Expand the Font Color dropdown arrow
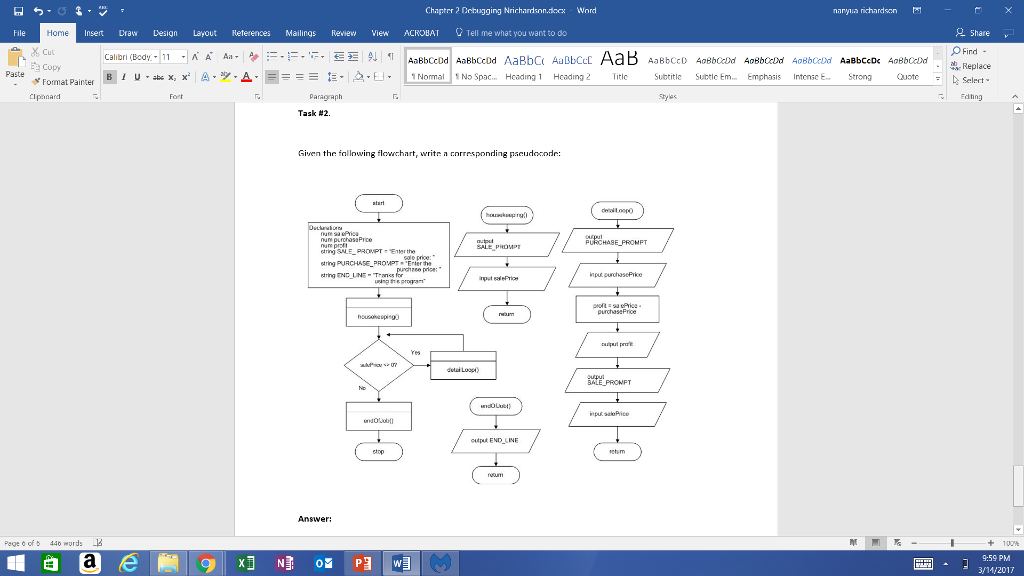1024x576 pixels. 256,76
